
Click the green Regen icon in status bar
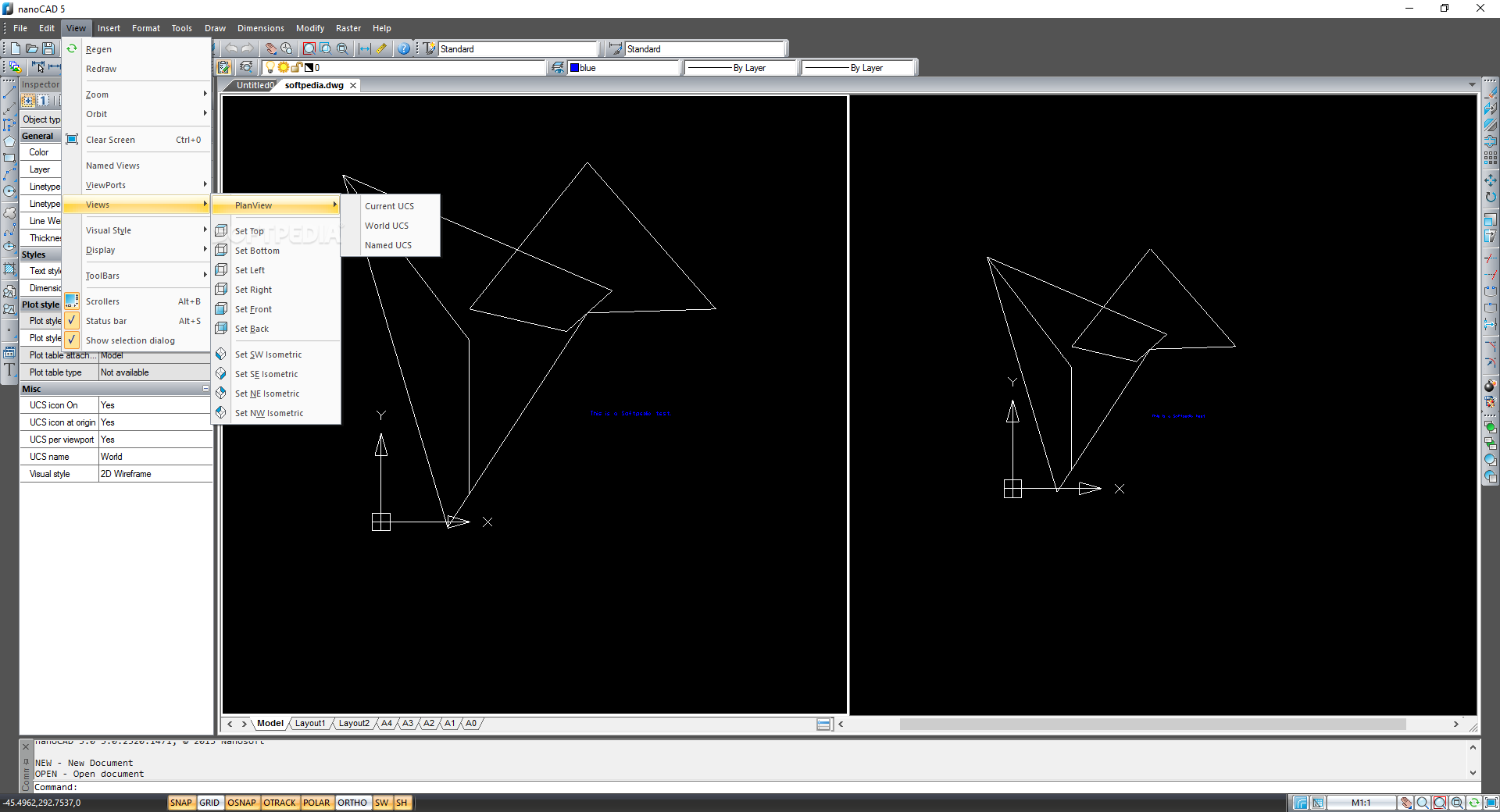[x=1473, y=803]
